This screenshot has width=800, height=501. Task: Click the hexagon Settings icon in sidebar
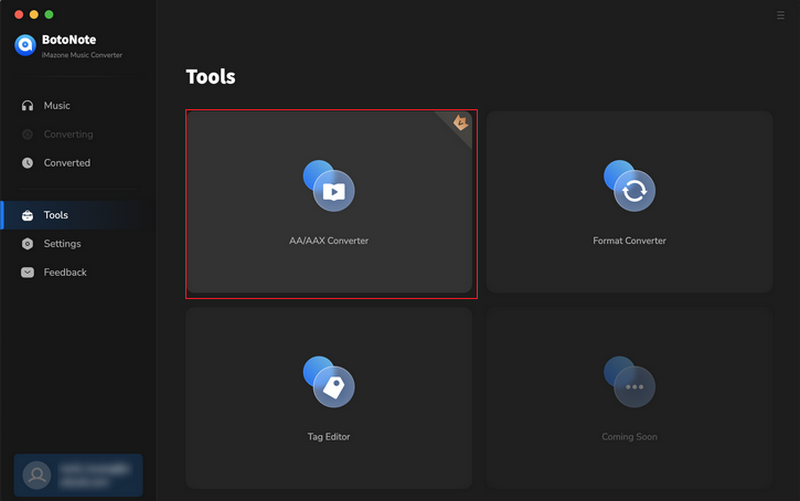[x=27, y=244]
